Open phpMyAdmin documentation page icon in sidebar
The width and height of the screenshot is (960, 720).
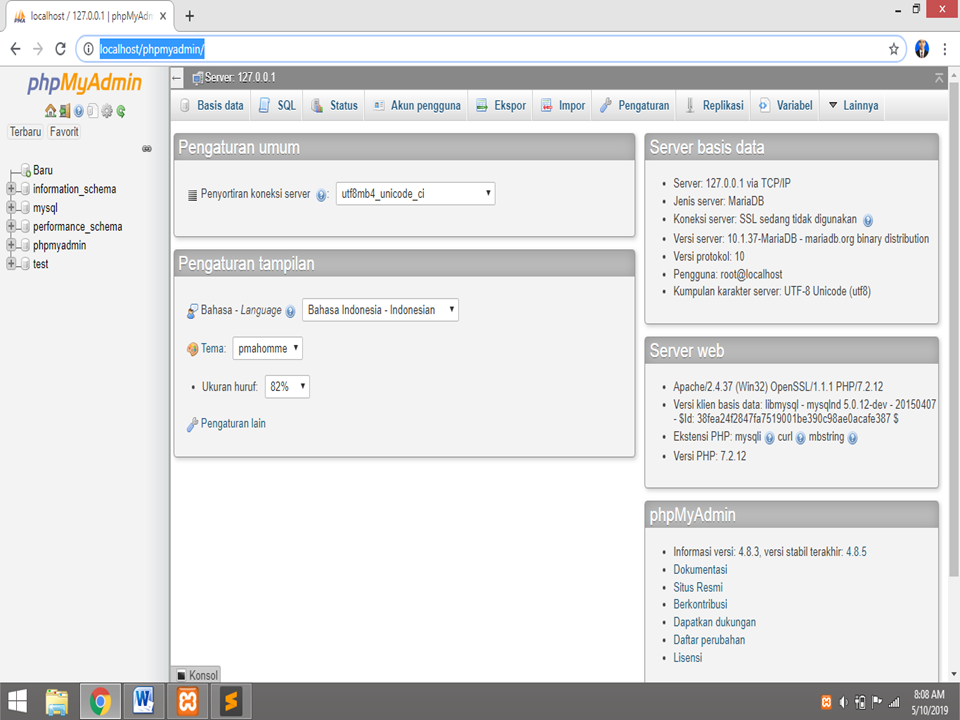click(x=93, y=111)
